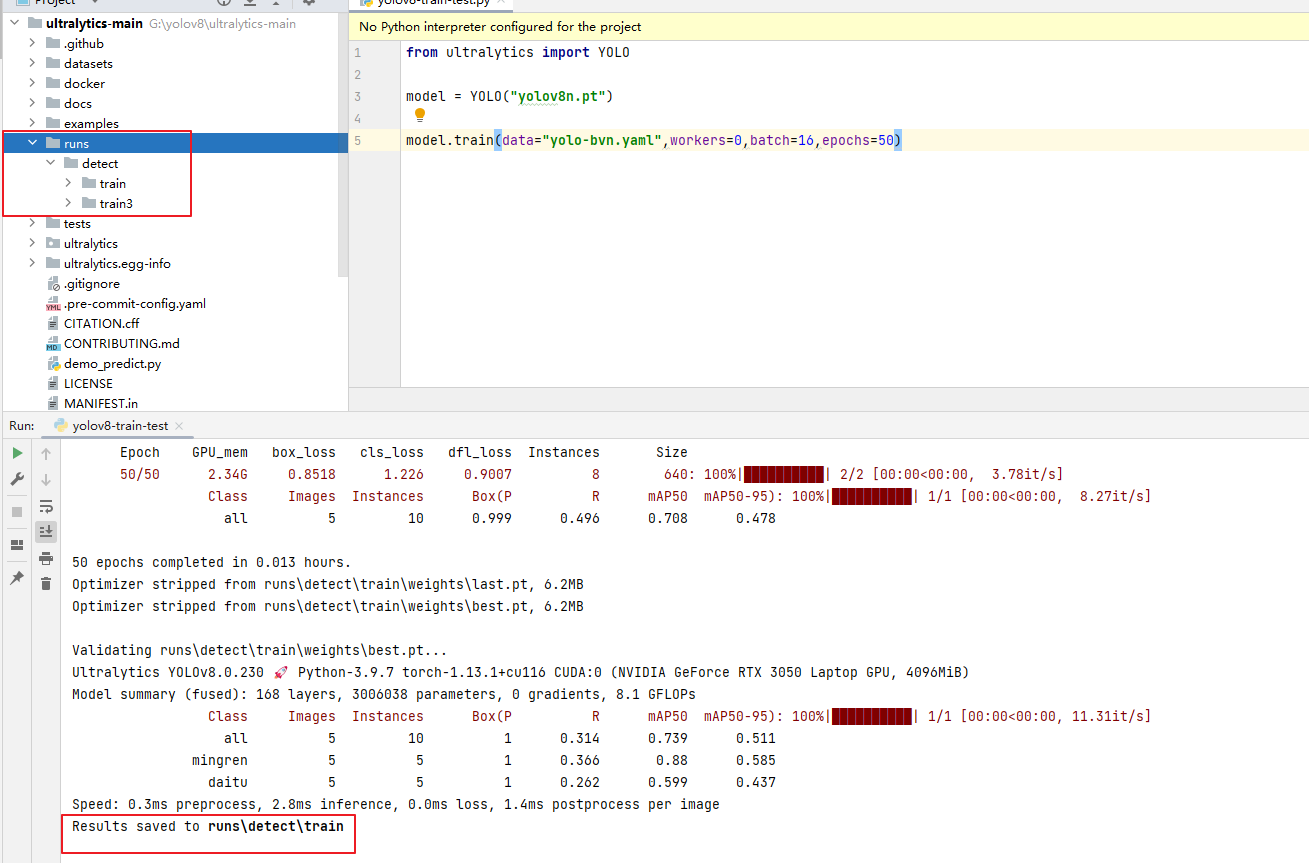Click the grey stop square in Run panel

click(x=17, y=511)
